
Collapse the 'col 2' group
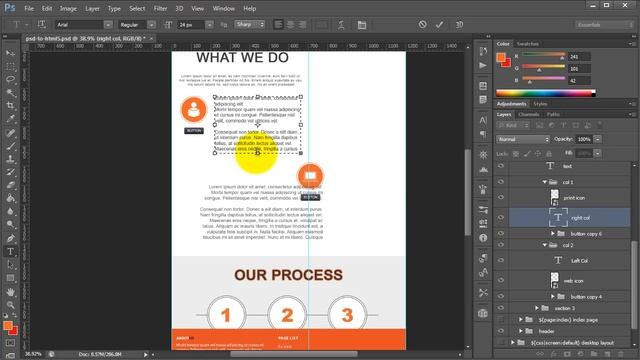[544, 245]
